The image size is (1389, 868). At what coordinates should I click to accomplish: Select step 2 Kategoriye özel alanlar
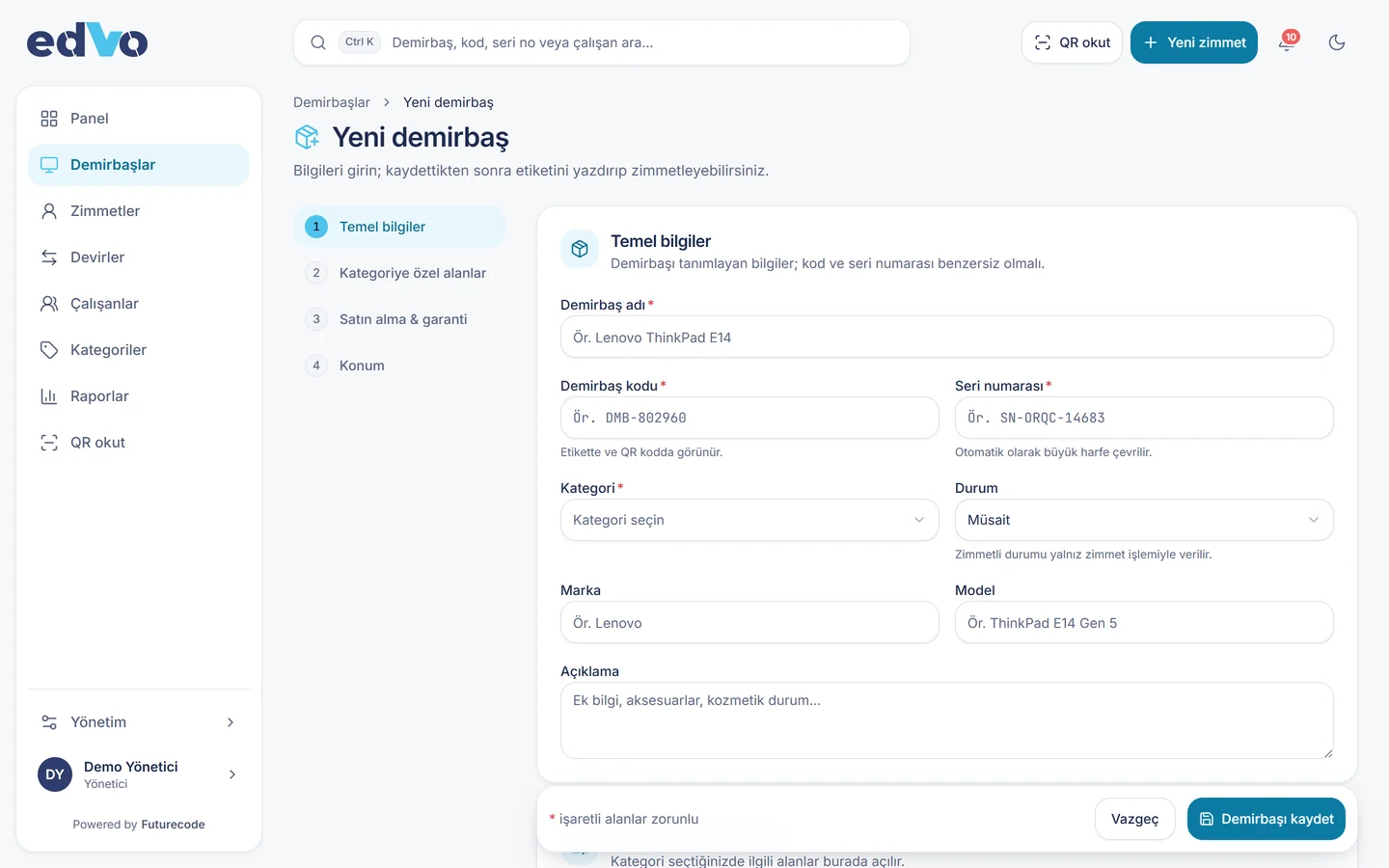[x=399, y=273]
